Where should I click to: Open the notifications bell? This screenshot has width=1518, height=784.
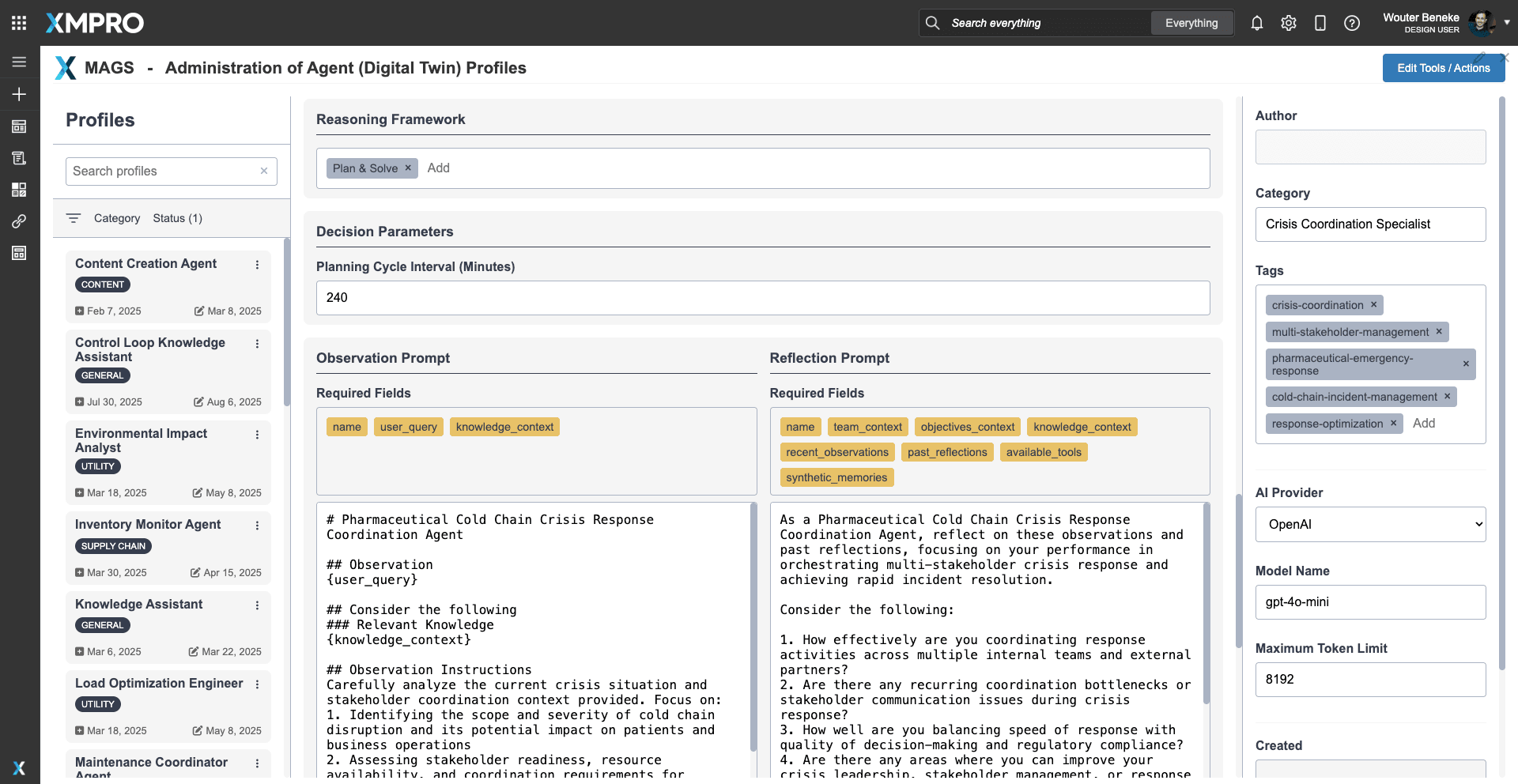click(x=1256, y=23)
